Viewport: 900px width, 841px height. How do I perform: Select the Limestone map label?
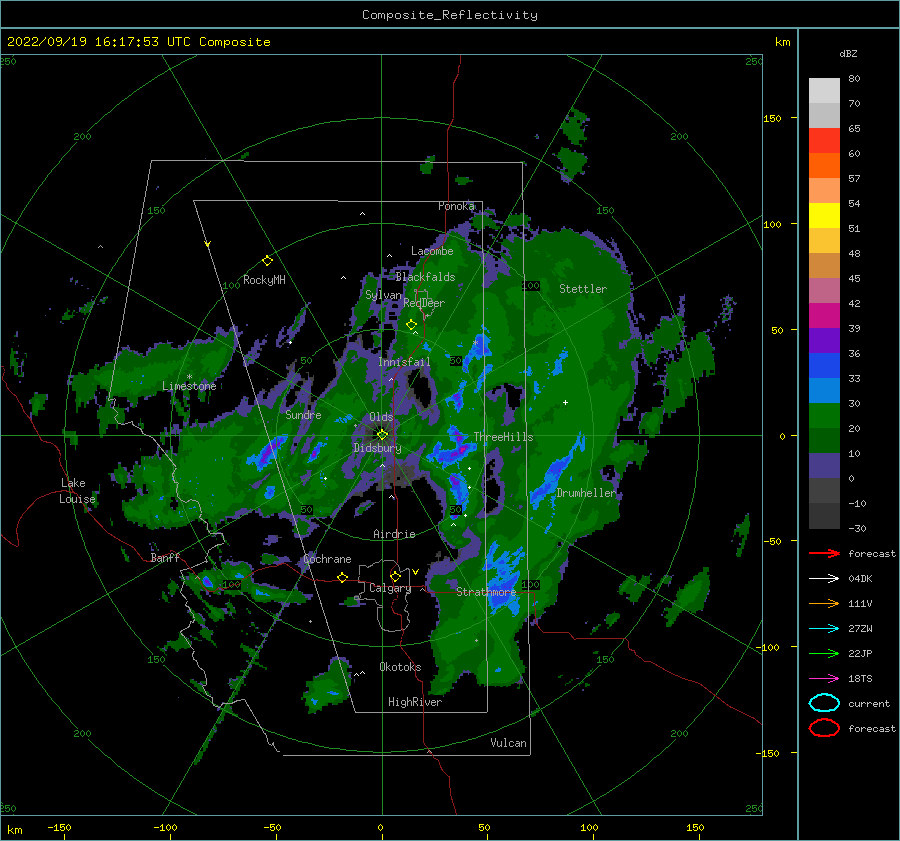(x=189, y=386)
